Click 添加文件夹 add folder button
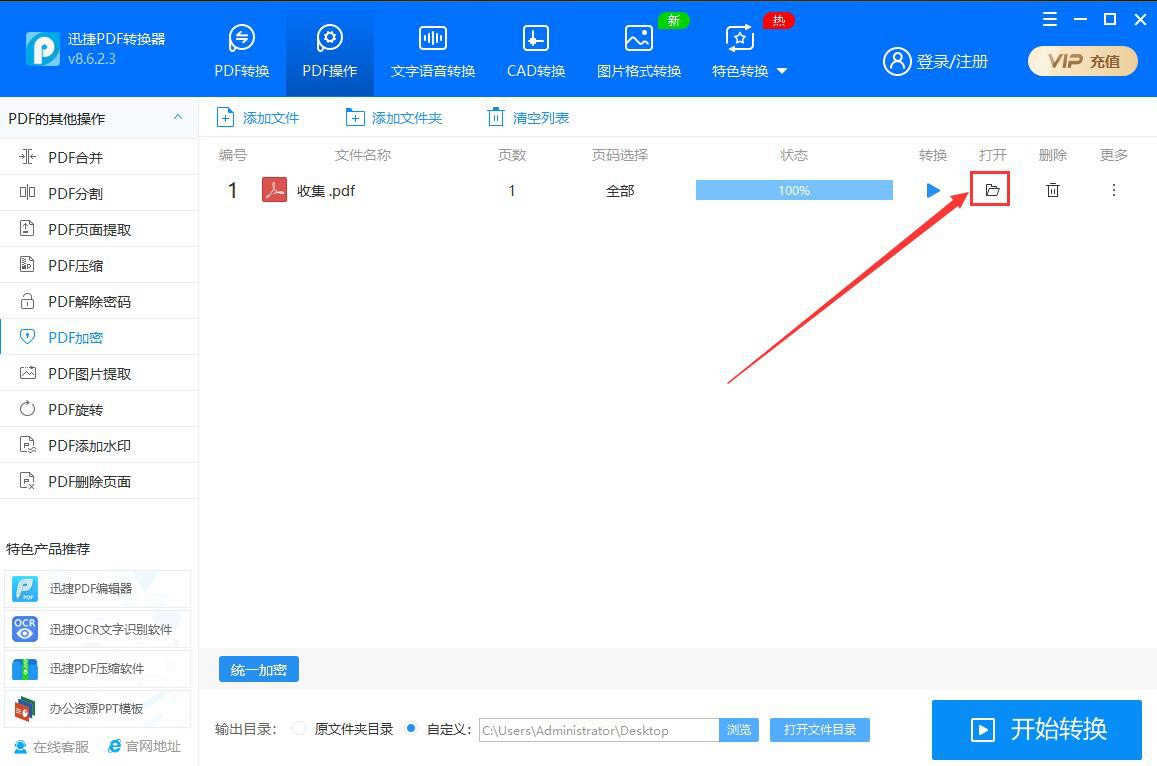Image resolution: width=1157 pixels, height=766 pixels. [393, 117]
